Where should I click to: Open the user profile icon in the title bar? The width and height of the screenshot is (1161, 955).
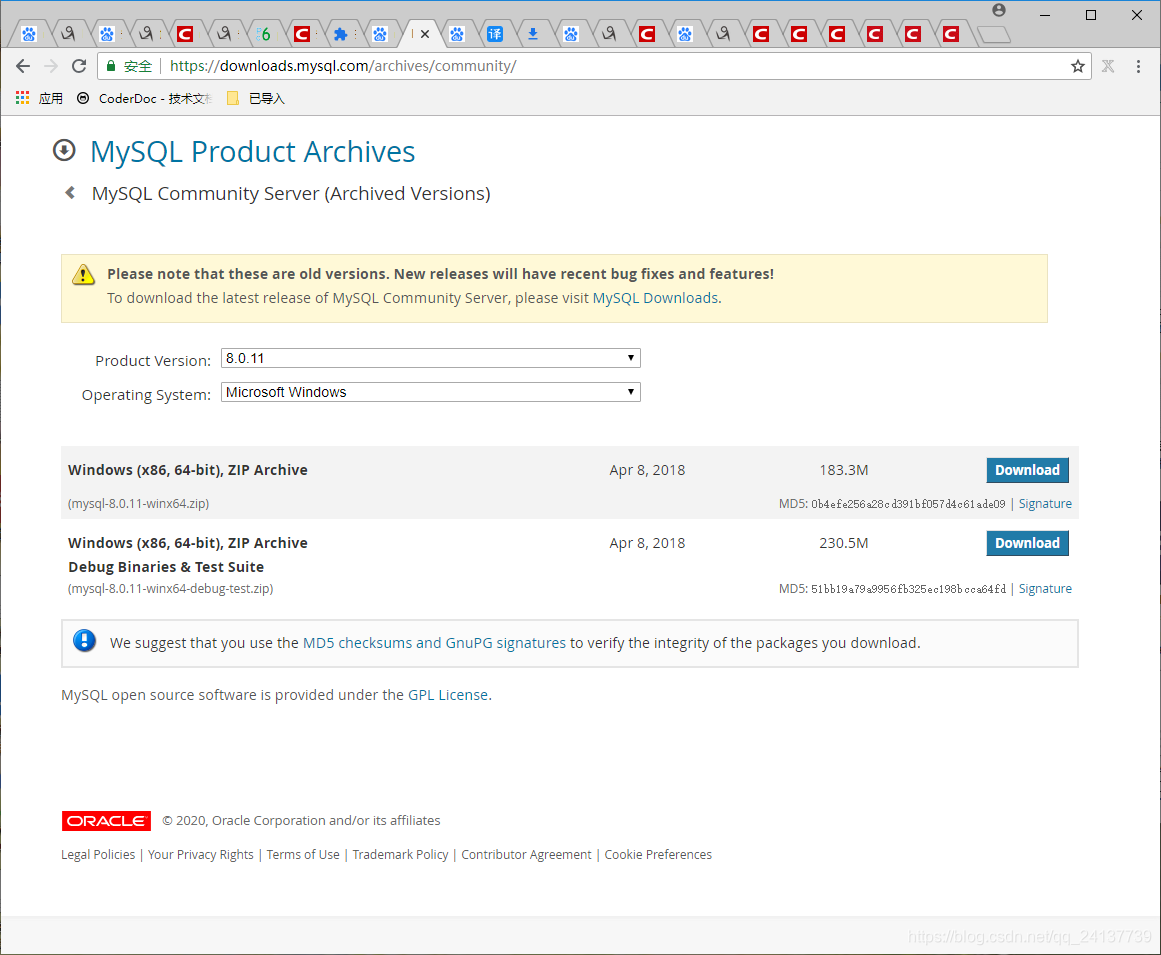[x=999, y=10]
